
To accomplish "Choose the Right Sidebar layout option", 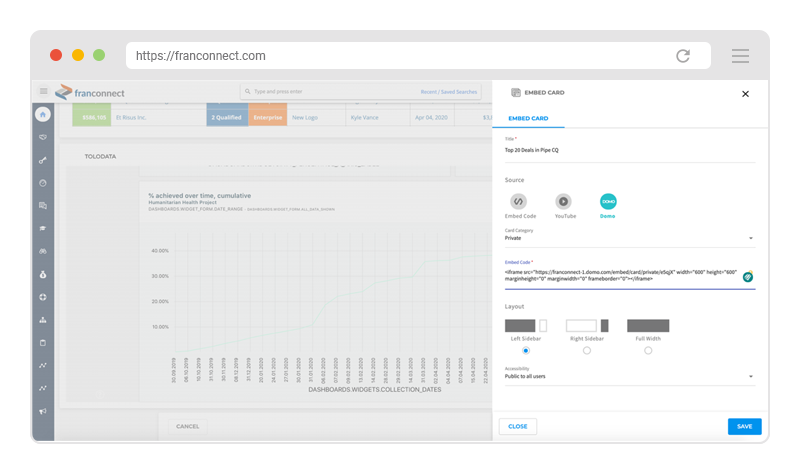I will click(587, 350).
